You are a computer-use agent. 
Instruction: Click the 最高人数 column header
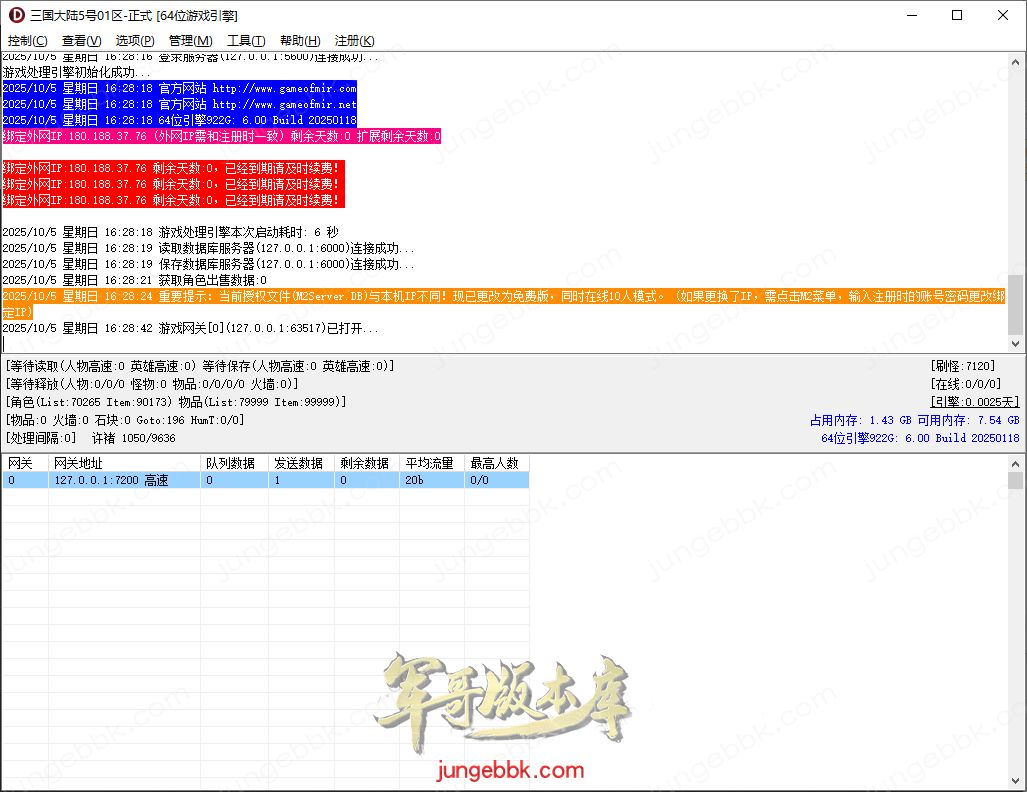point(496,464)
